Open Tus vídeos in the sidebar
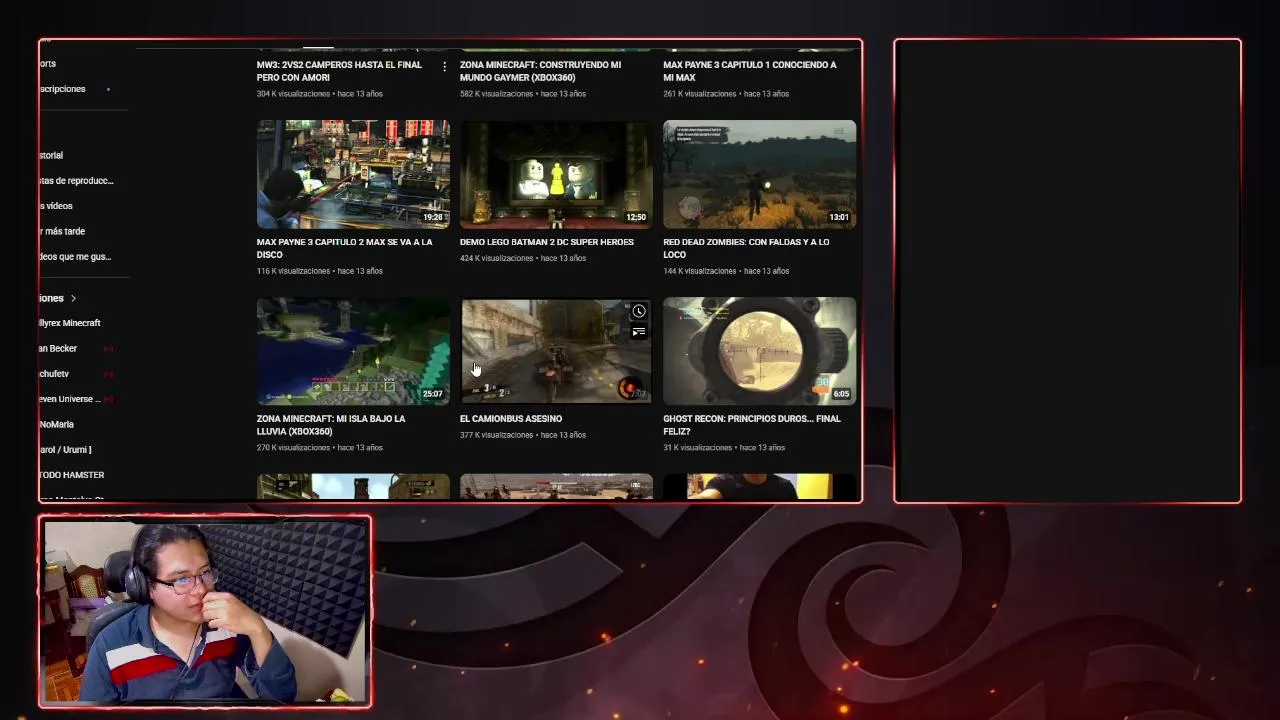This screenshot has width=1280, height=720. pos(57,206)
